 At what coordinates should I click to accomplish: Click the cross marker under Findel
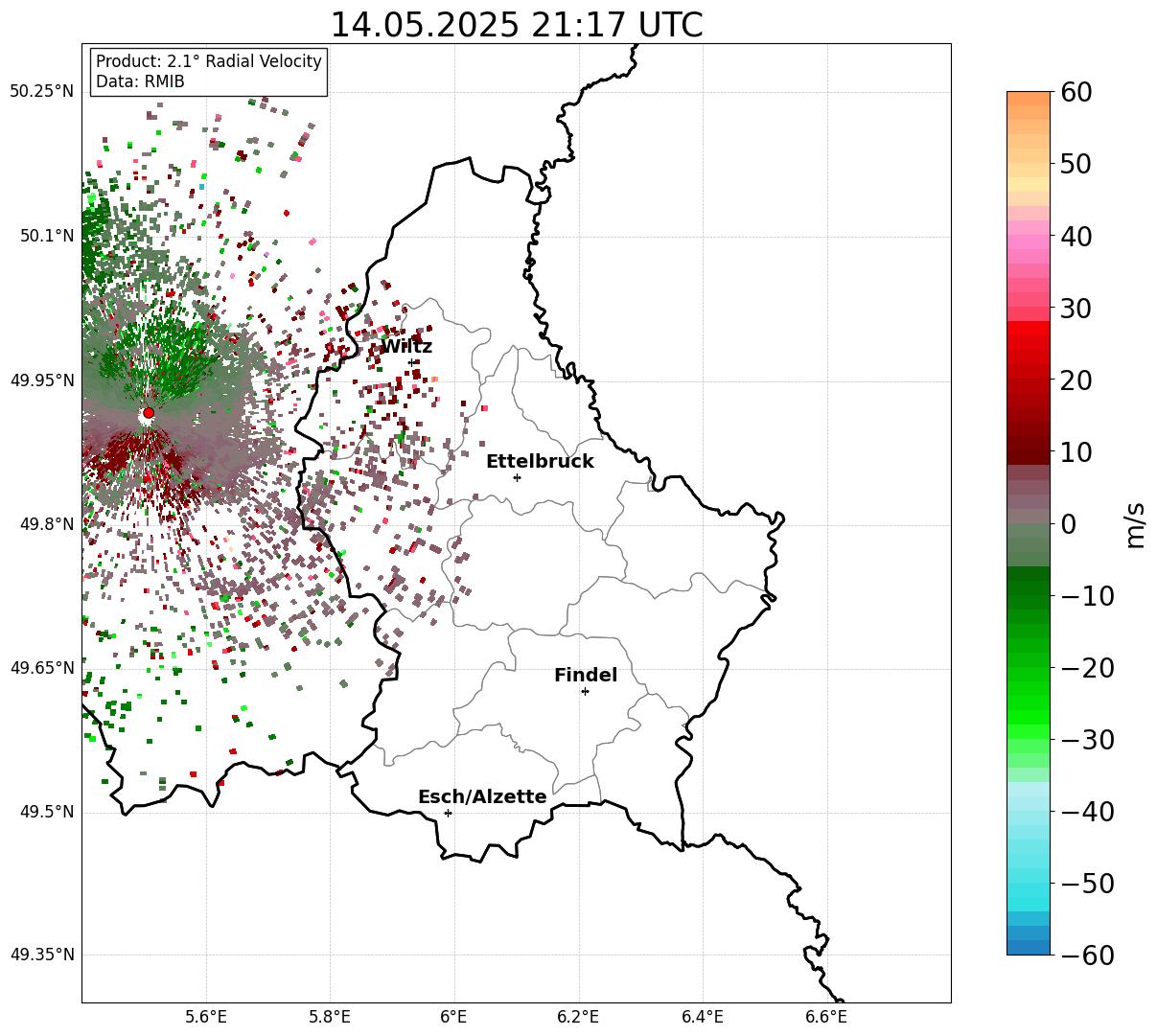coord(585,691)
